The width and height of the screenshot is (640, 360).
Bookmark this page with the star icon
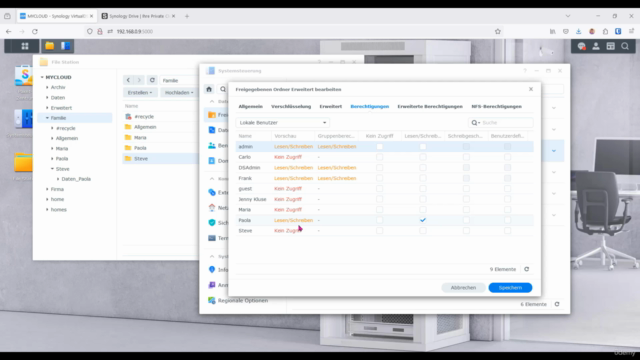coord(498,31)
